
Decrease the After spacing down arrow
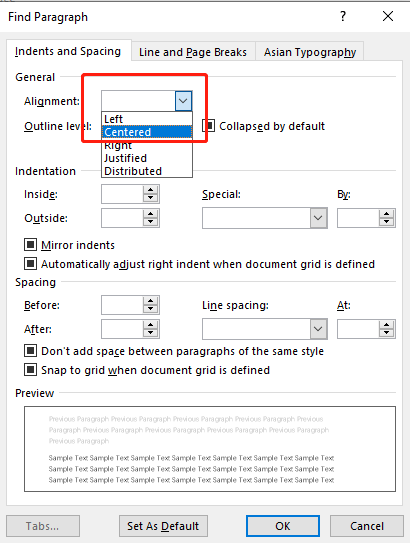point(150,333)
